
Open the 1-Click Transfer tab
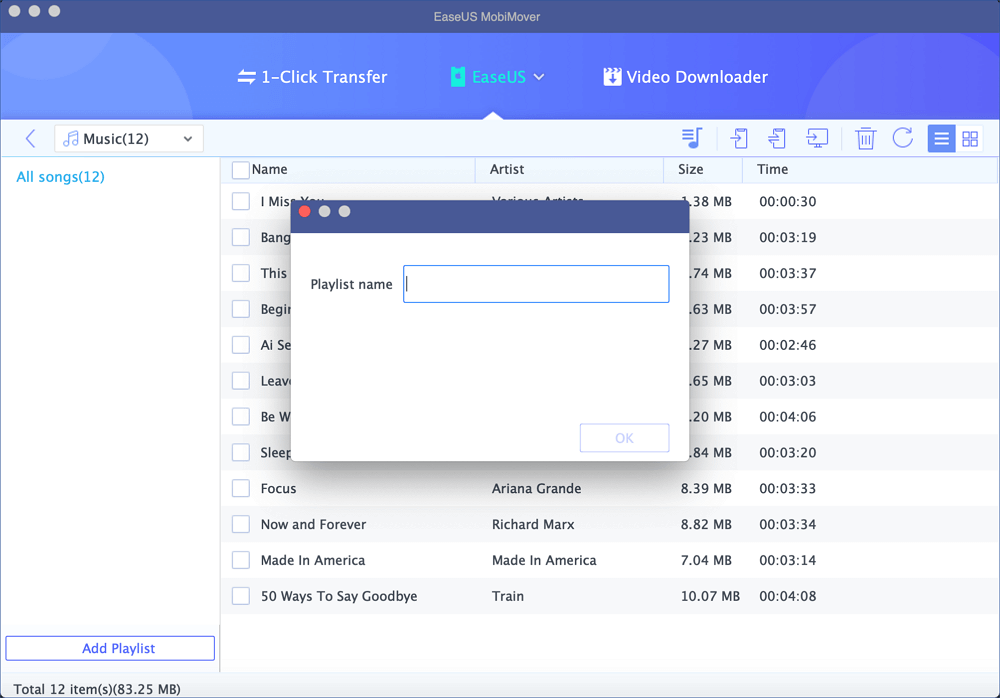[312, 77]
